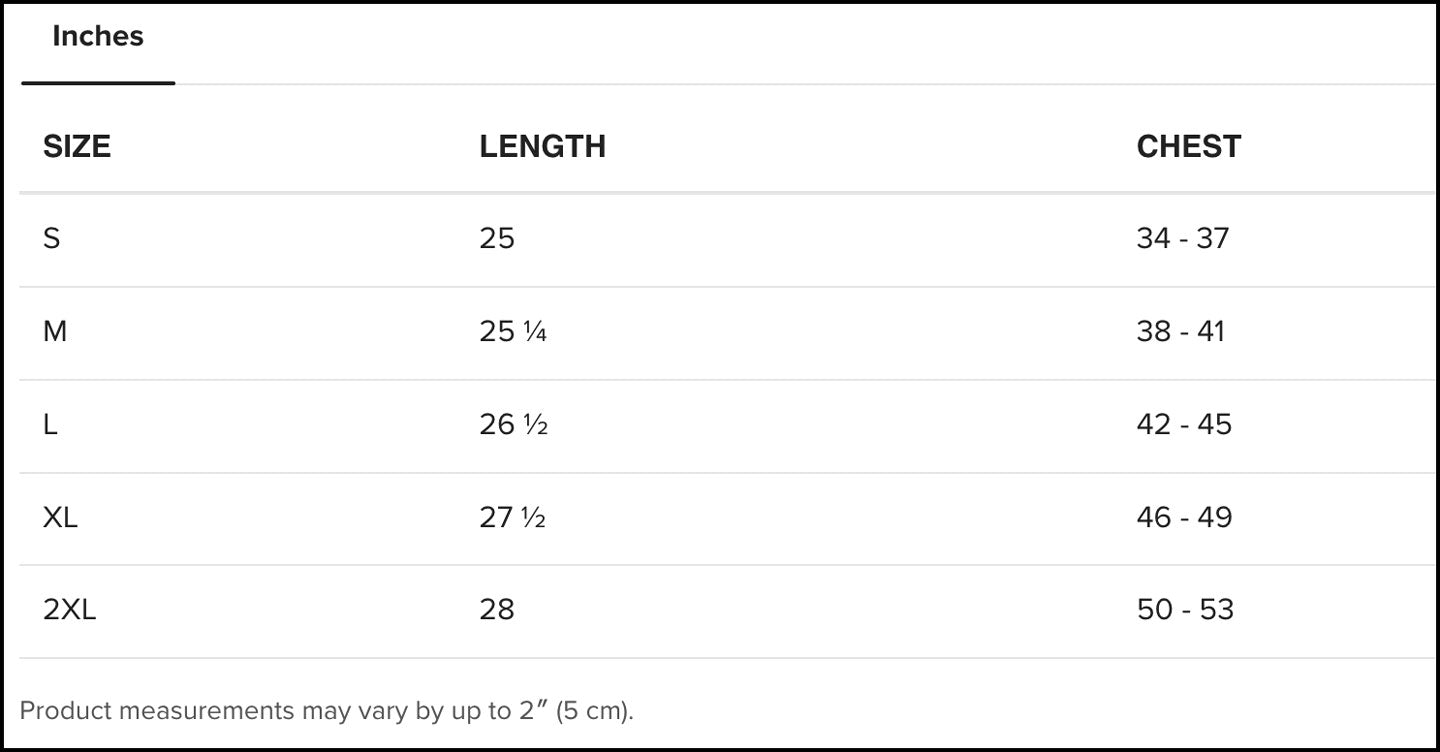
Task: Select size M row
Action: (55, 331)
